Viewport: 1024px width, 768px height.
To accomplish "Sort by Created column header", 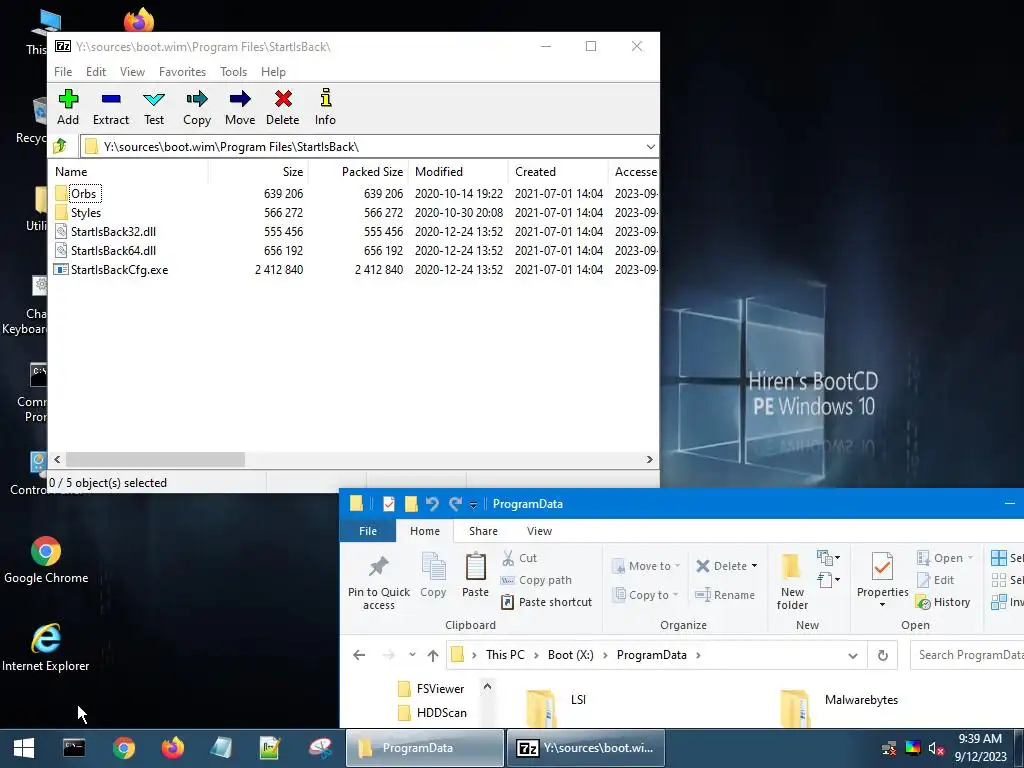I will pyautogui.click(x=558, y=172).
